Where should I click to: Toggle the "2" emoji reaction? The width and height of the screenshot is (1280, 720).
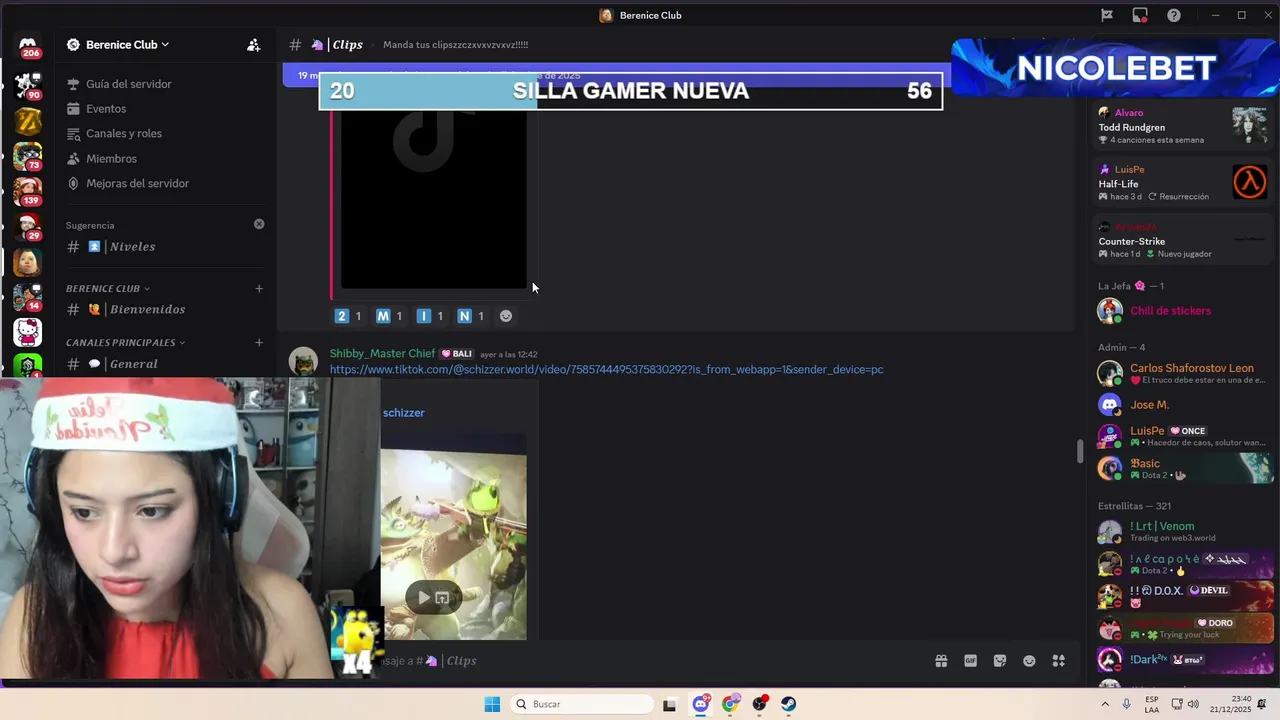(348, 316)
